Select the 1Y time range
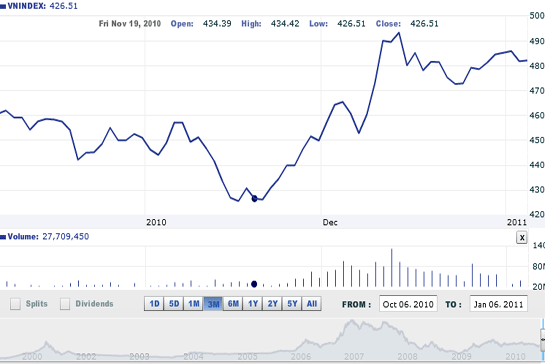550x364 pixels. [253, 304]
